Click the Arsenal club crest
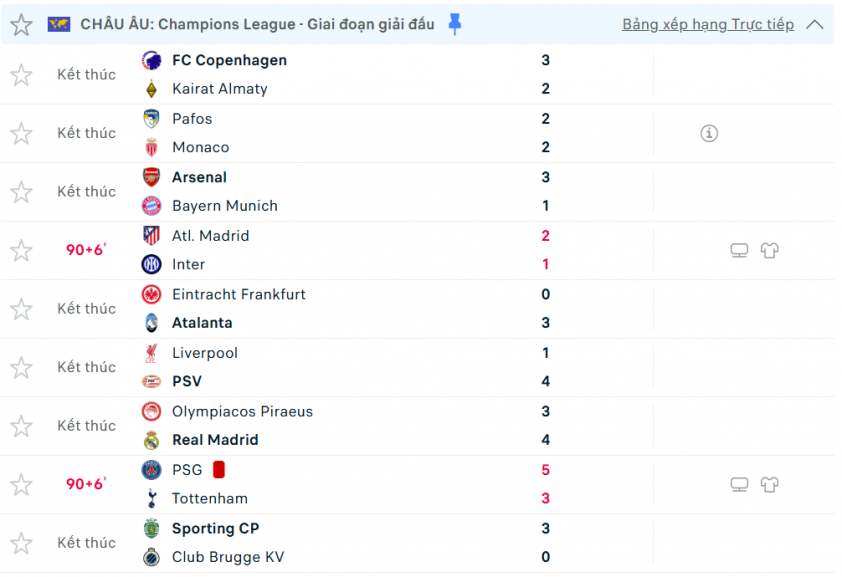The height and width of the screenshot is (577, 842). click(x=151, y=177)
